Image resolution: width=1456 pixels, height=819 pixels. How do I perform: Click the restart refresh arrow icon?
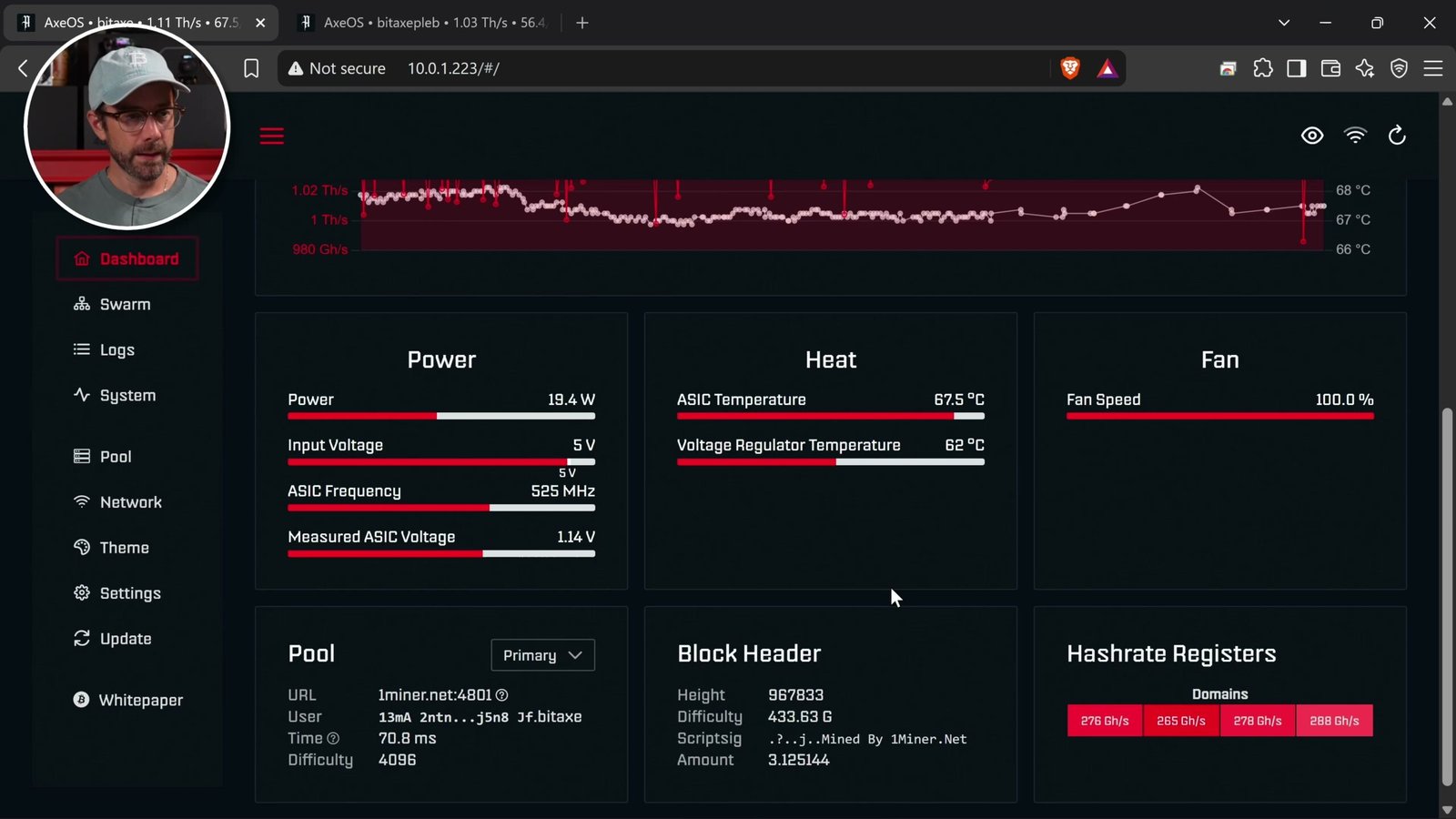point(1397,136)
